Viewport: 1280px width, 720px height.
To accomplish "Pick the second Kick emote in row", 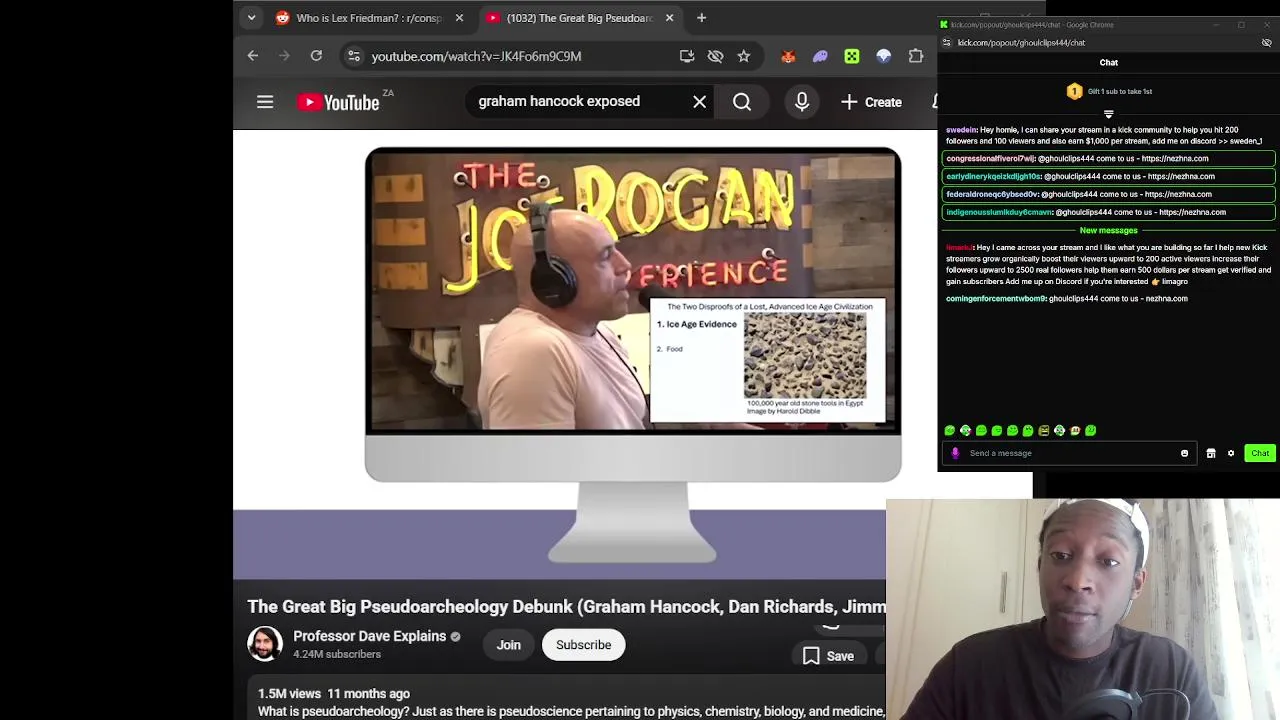I will (x=965, y=431).
